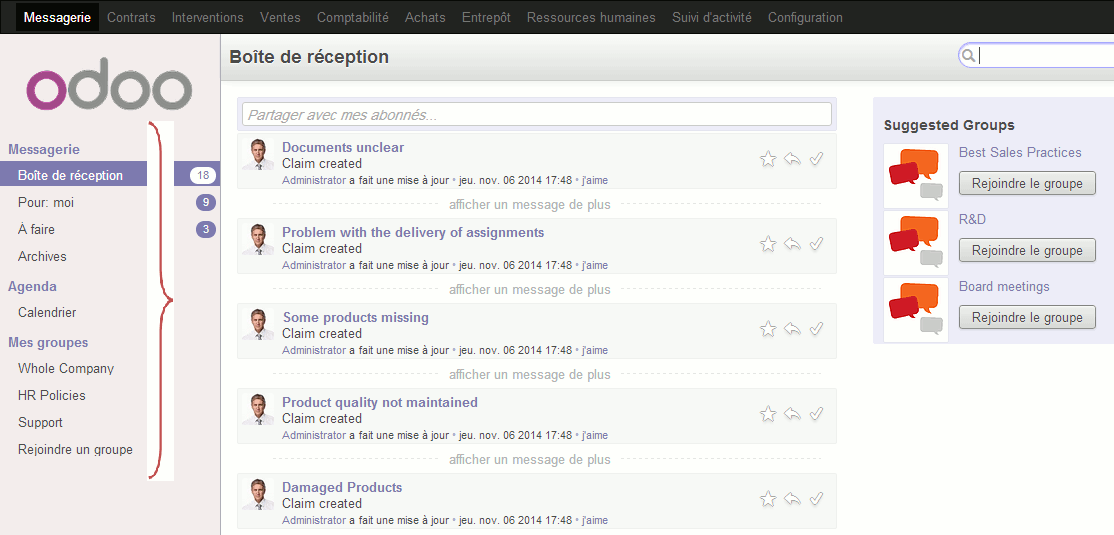Reply to the Damaged Products message
The width and height of the screenshot is (1114, 535).
coord(792,499)
